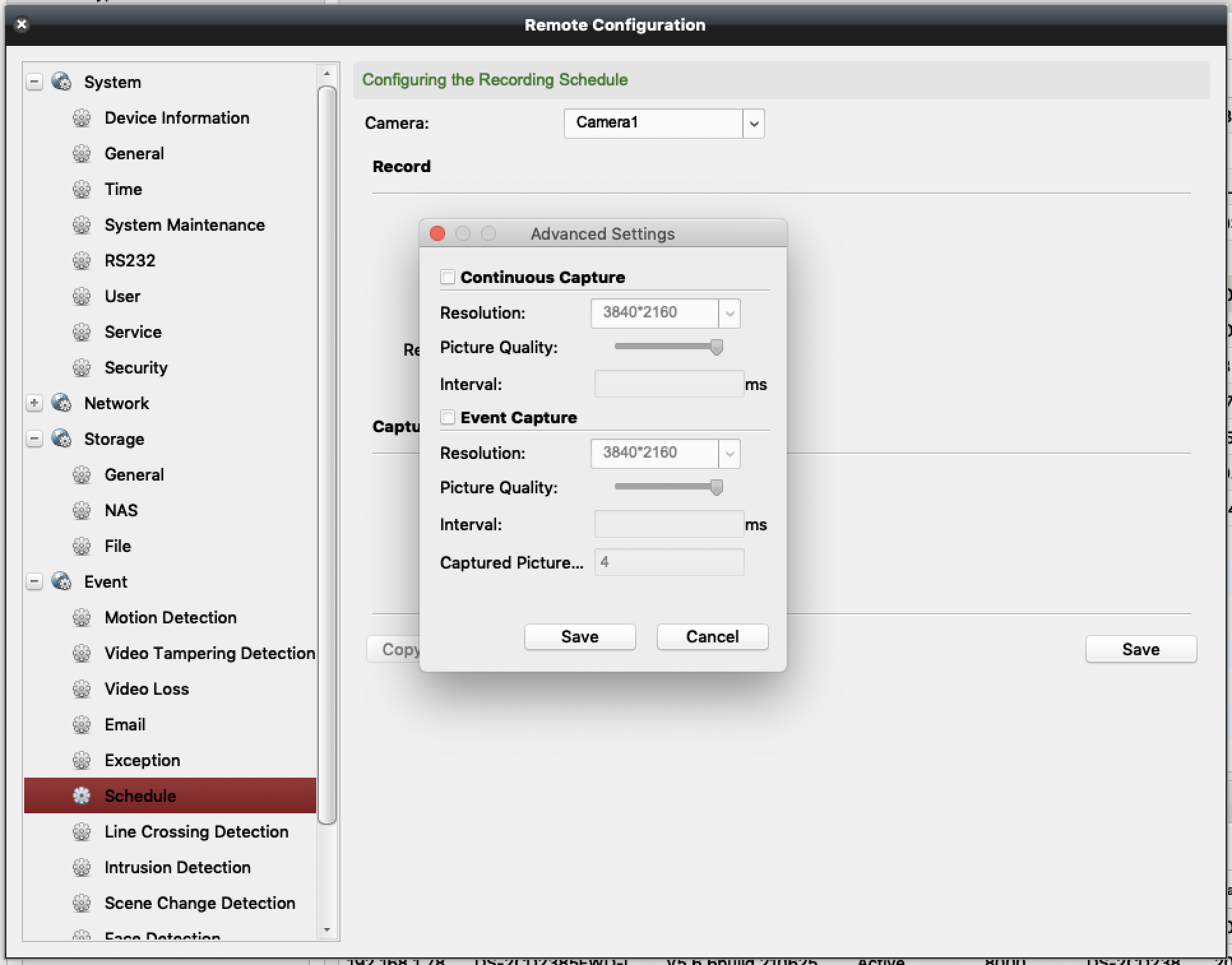Viewport: 1232px width, 965px height.
Task: Save the Advanced Settings
Action: coord(579,636)
